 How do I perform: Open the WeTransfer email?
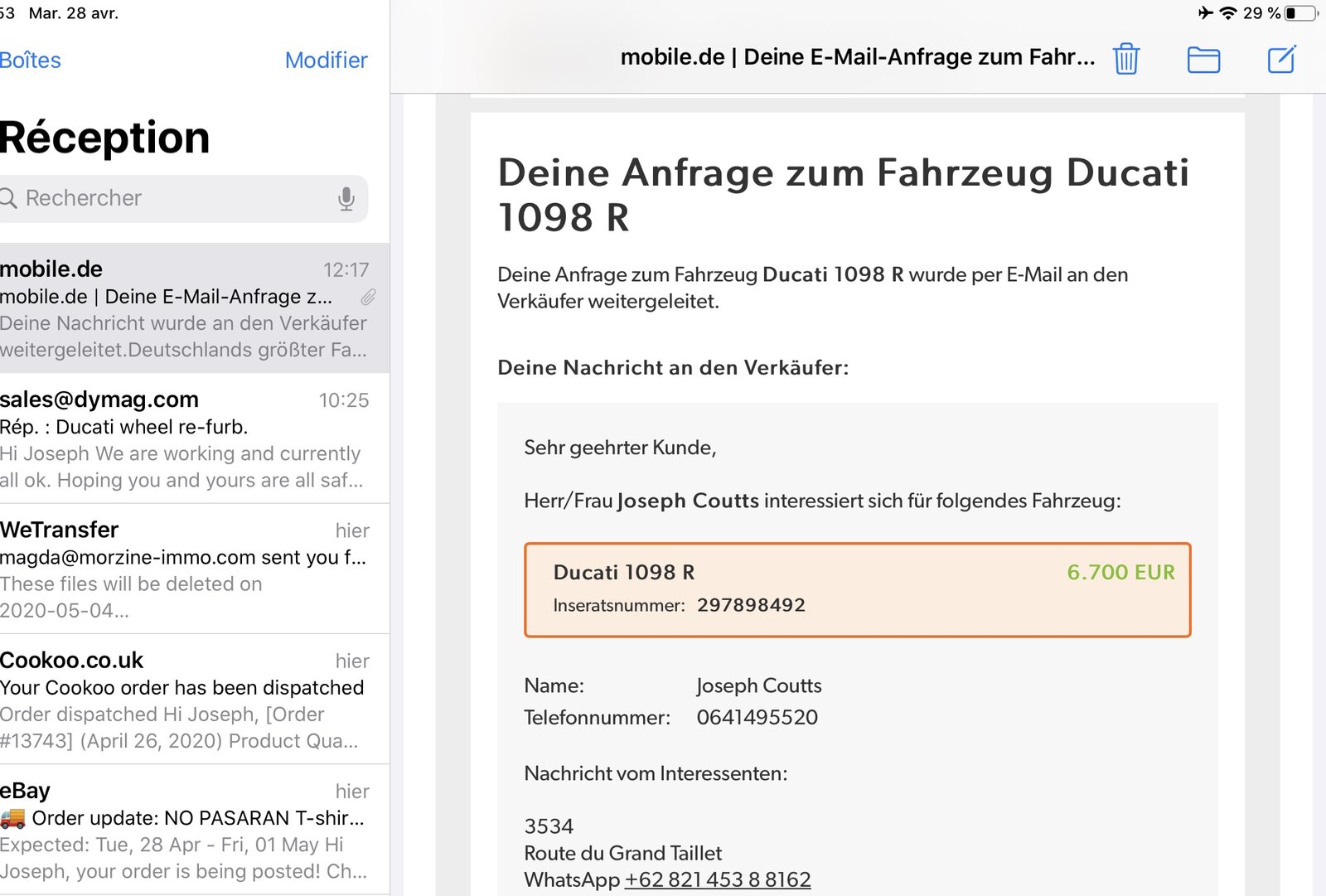[195, 569]
